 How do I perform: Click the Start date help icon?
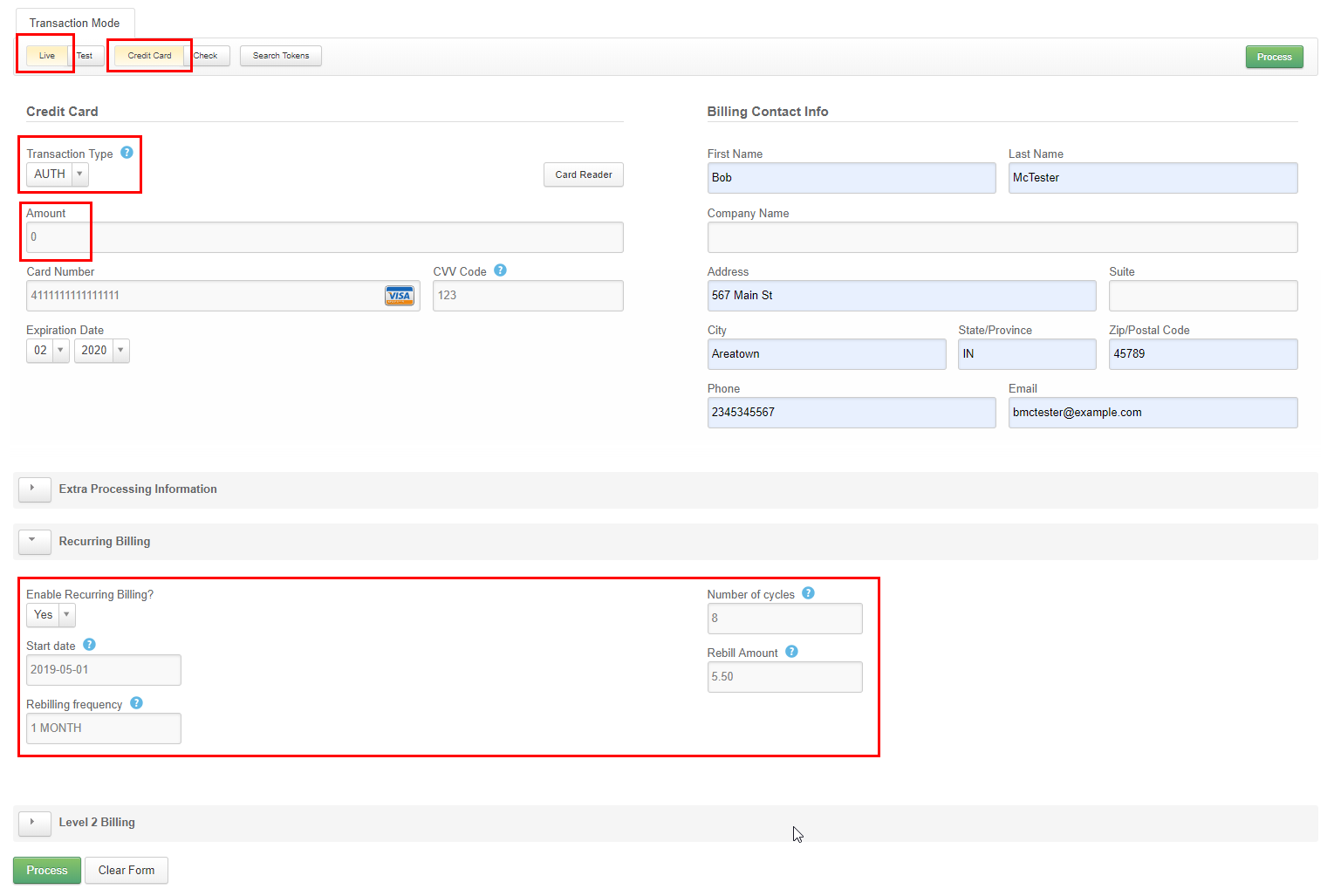point(89,645)
